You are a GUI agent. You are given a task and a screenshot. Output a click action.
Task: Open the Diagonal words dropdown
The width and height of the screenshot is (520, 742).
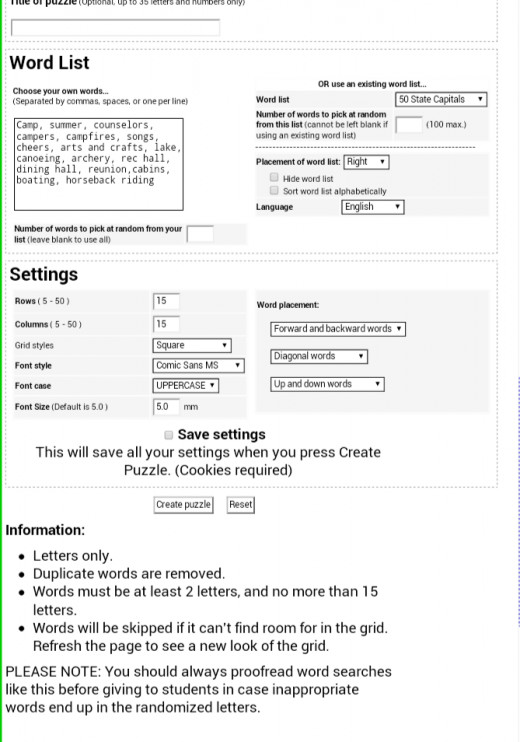pyautogui.click(x=319, y=356)
